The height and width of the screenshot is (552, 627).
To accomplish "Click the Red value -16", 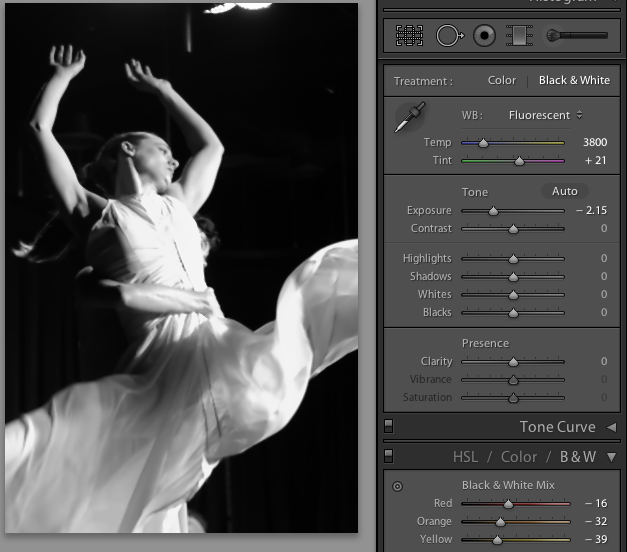I will [x=596, y=503].
